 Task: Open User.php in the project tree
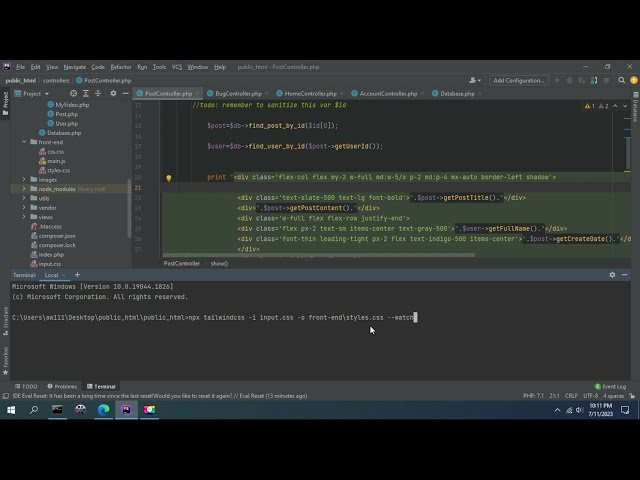click(x=62, y=124)
